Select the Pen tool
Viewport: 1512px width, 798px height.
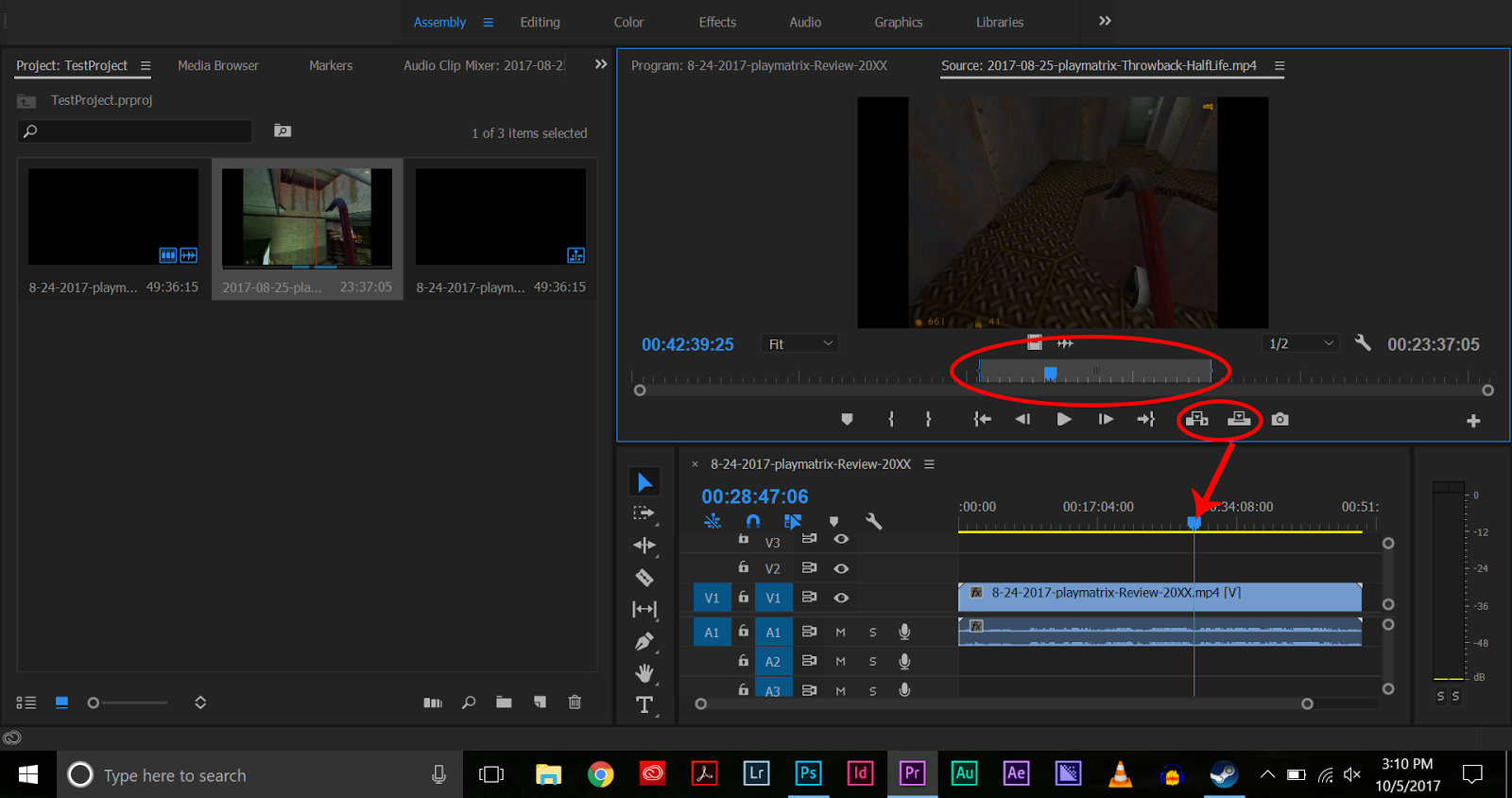click(x=644, y=642)
